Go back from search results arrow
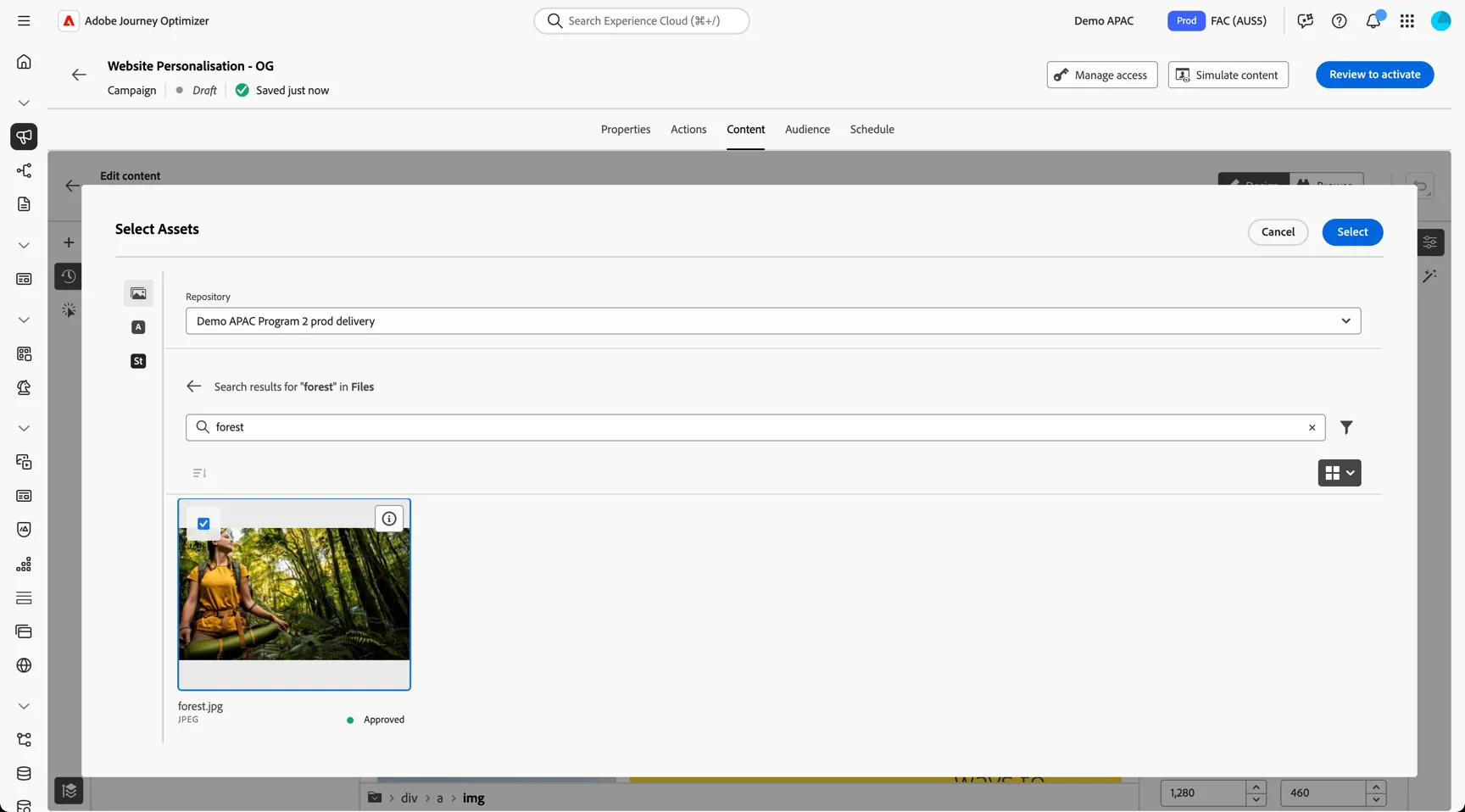 (x=193, y=387)
